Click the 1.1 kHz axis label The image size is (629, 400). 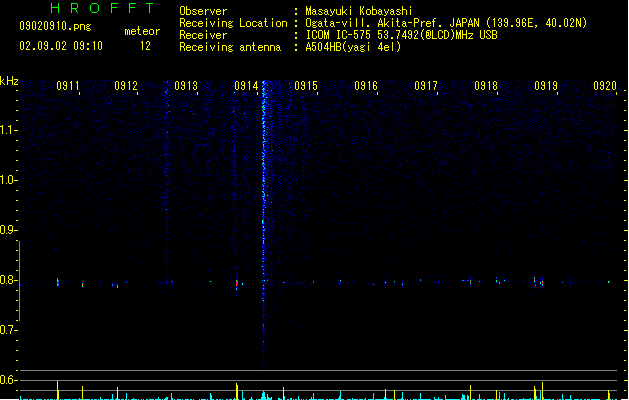point(8,130)
